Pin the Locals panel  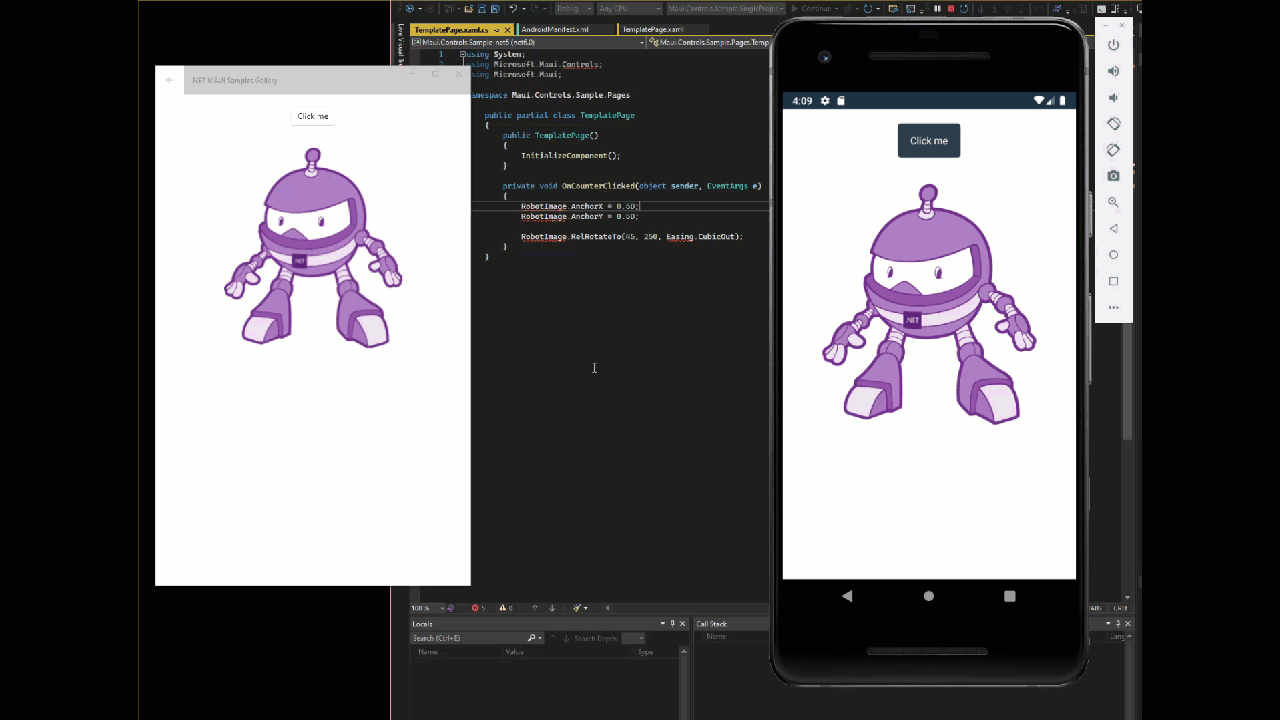point(672,623)
